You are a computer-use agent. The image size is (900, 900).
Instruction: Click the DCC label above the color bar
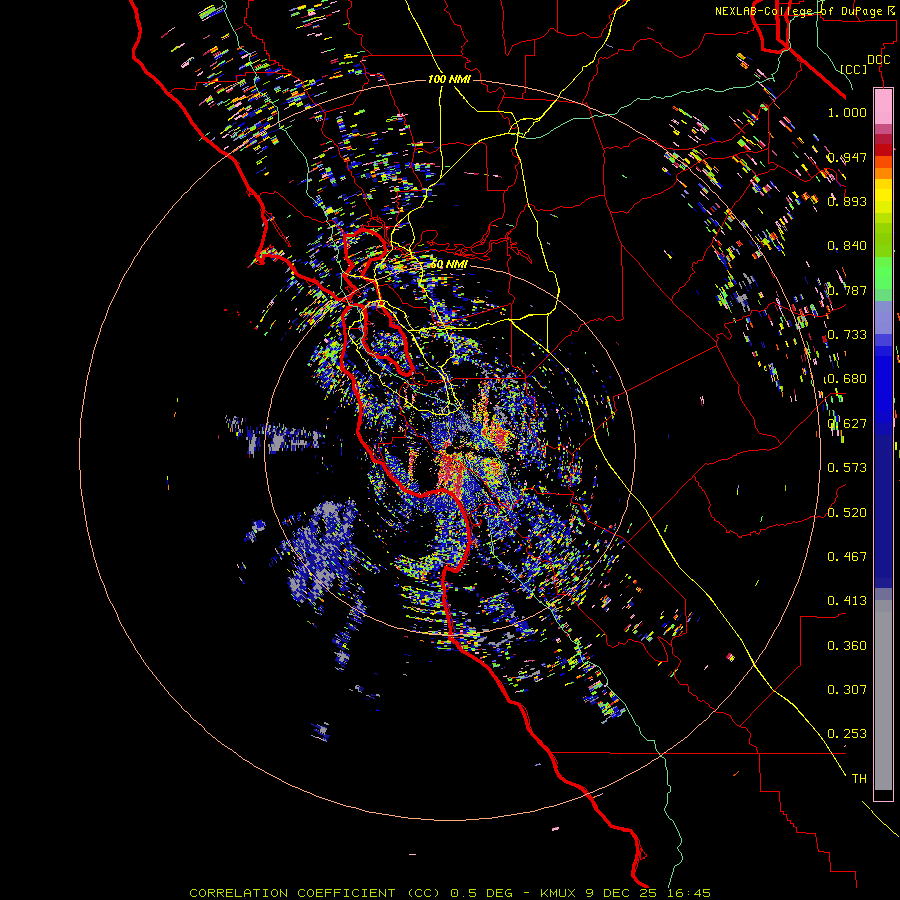tap(878, 60)
